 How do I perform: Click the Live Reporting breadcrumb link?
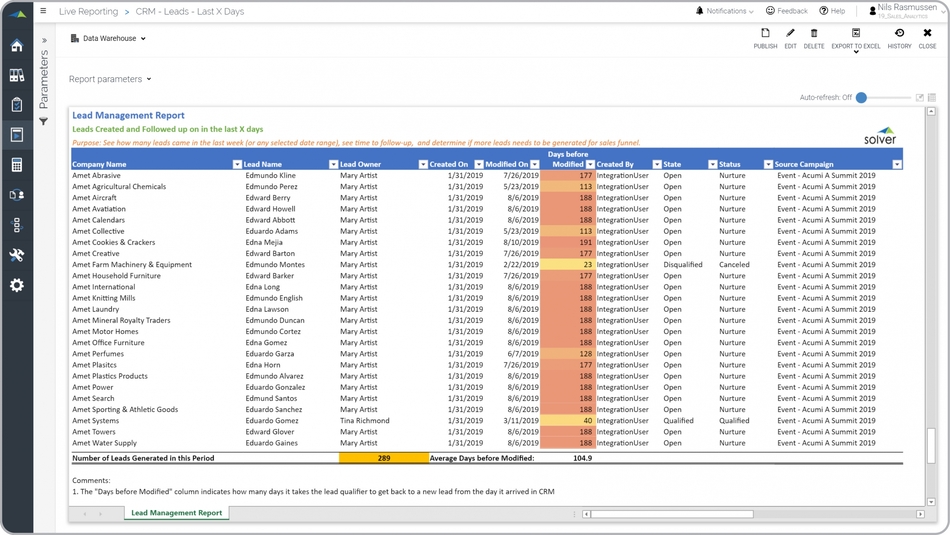pos(88,12)
